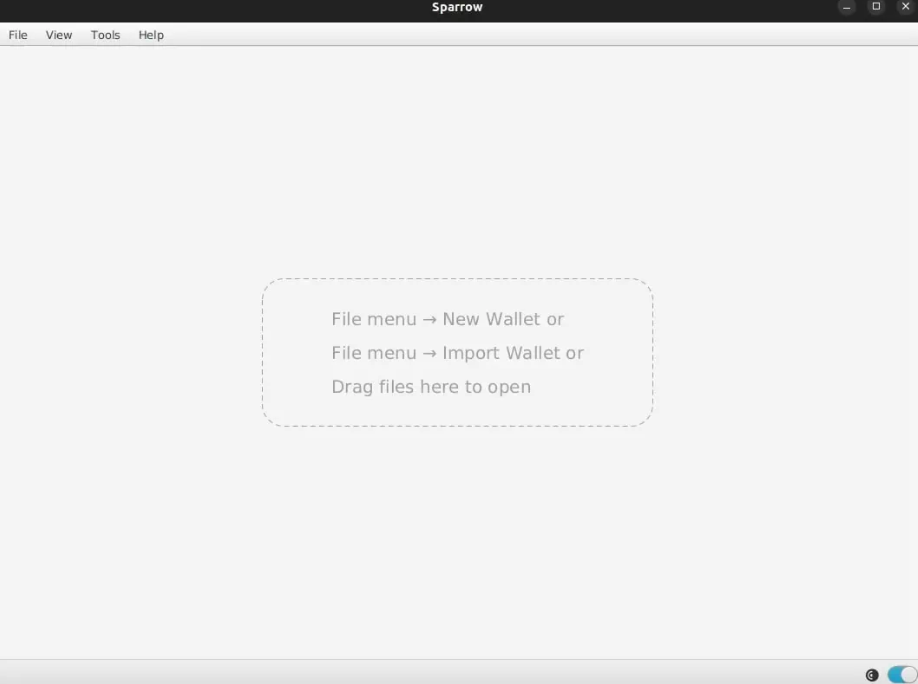Open the Tools menu
Screen dimensions: 918x684
(x=105, y=35)
